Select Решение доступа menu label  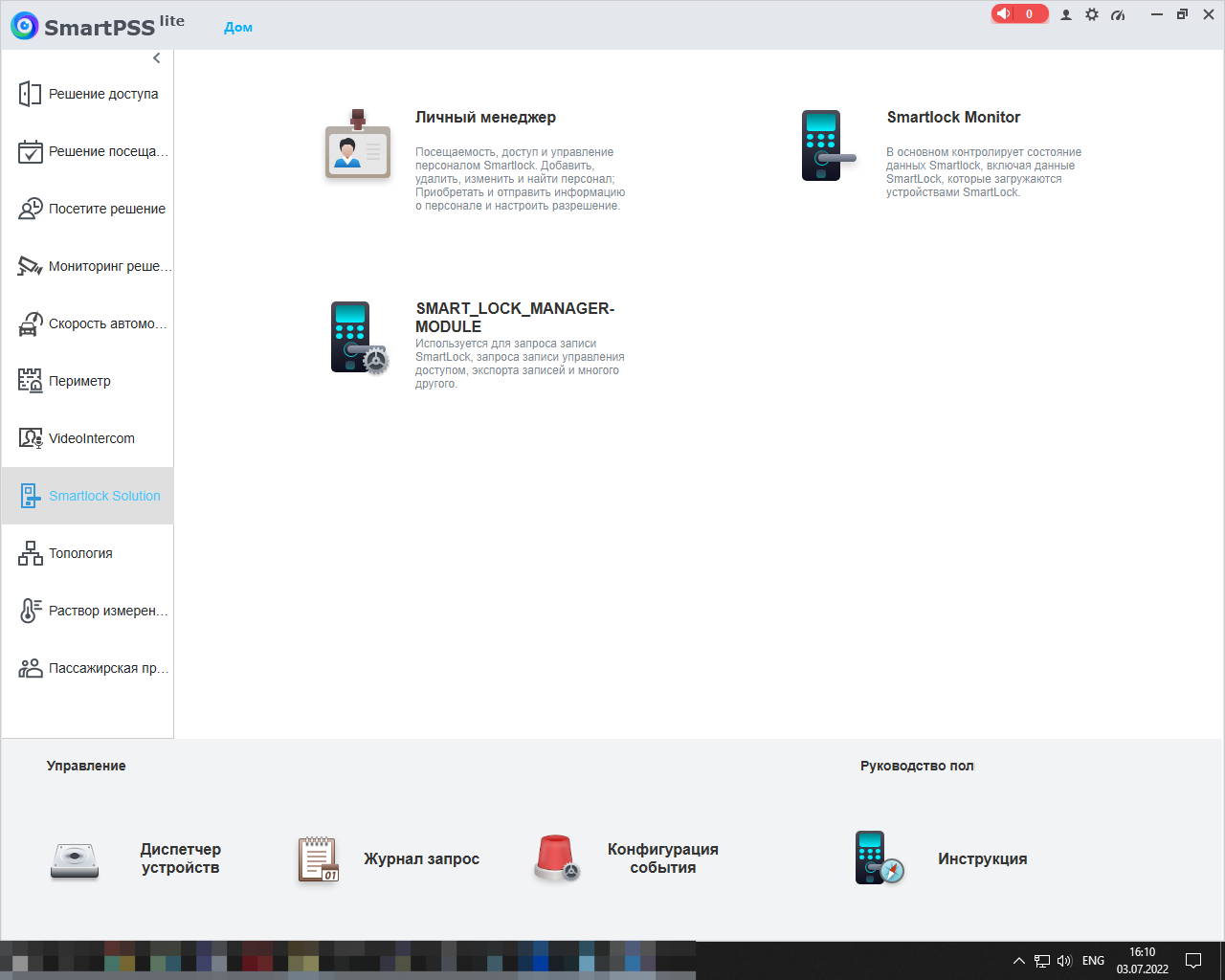(103, 94)
